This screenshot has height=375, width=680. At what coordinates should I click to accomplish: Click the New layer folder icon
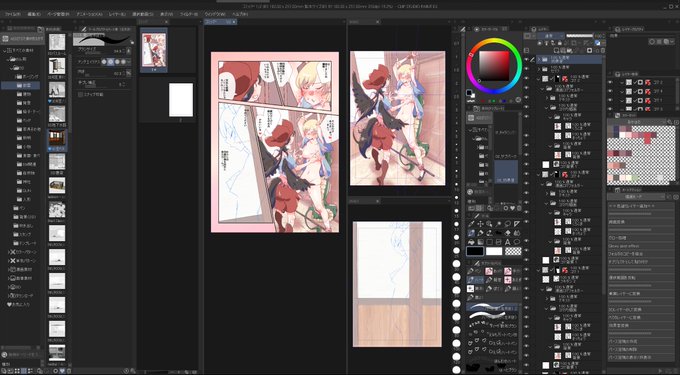click(x=569, y=50)
